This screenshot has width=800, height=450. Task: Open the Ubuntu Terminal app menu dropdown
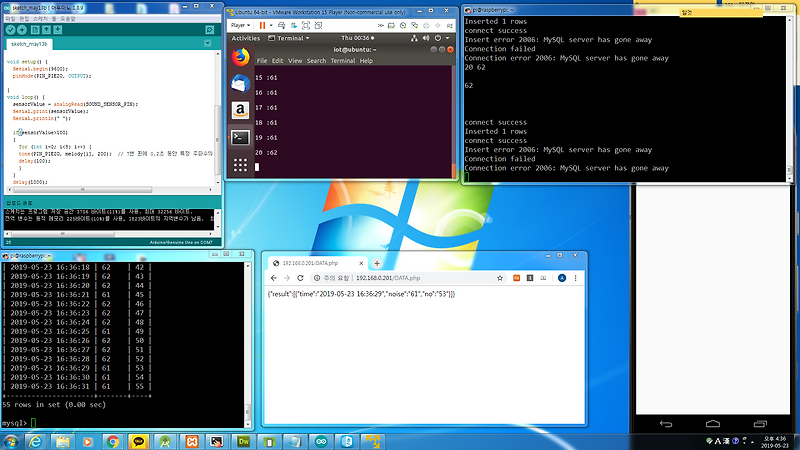pyautogui.click(x=289, y=38)
